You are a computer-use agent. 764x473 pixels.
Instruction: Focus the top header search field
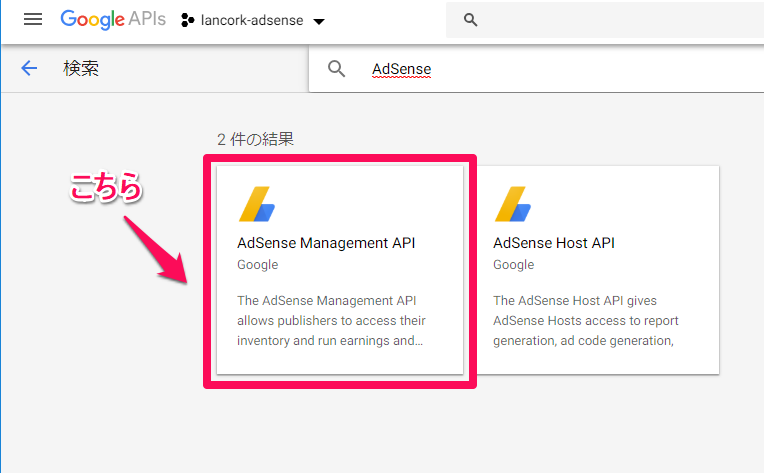click(605, 19)
